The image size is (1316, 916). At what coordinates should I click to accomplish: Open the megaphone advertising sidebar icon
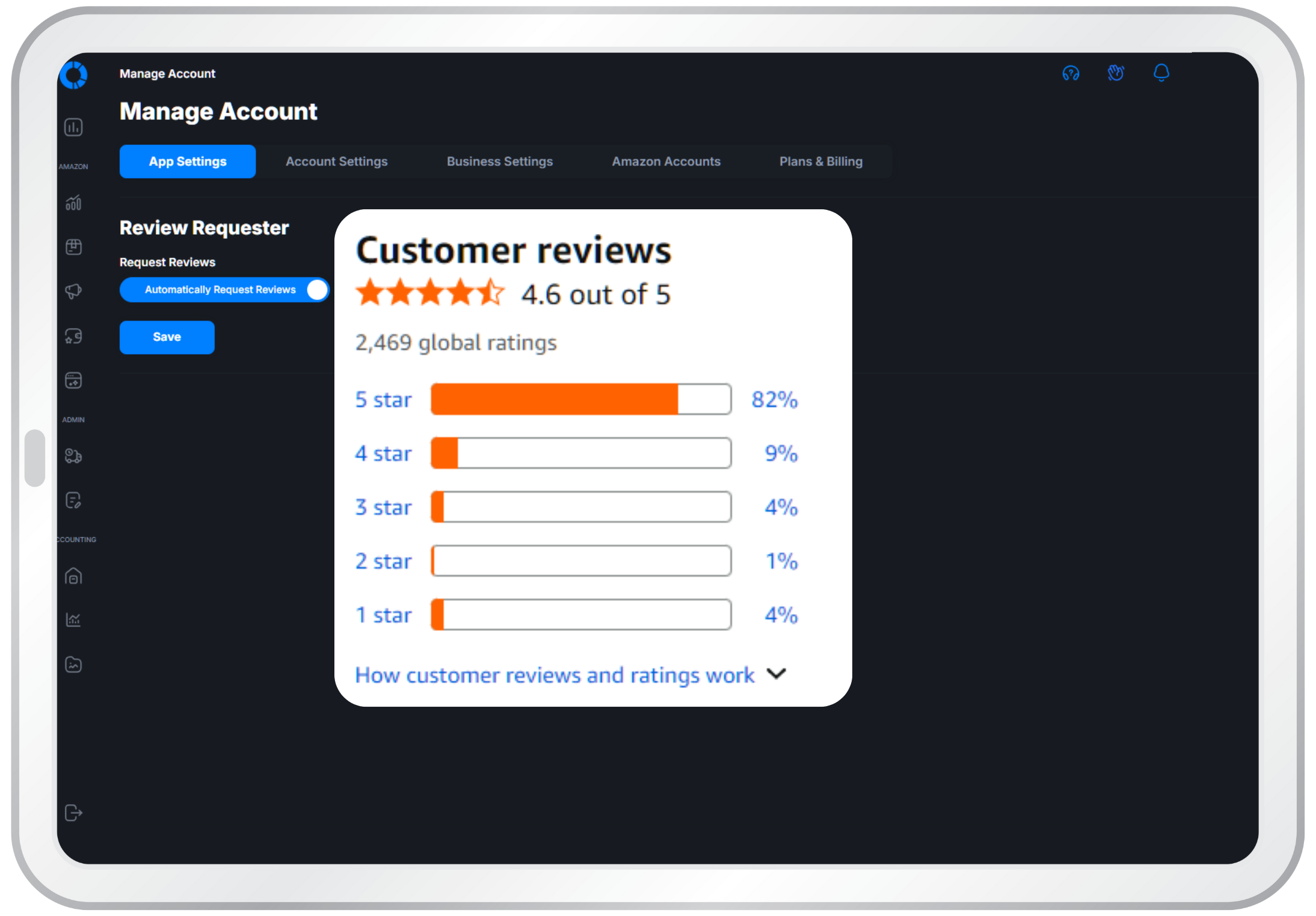click(x=73, y=292)
